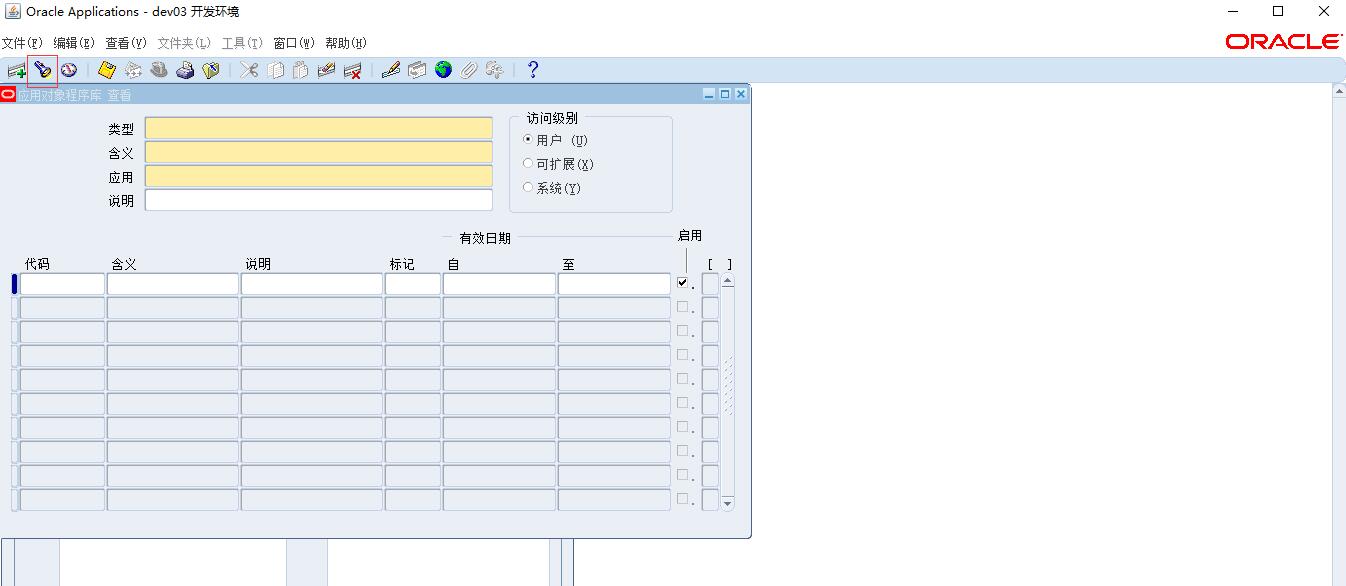Open window help question mark icon
The height and width of the screenshot is (586, 1346).
(533, 70)
